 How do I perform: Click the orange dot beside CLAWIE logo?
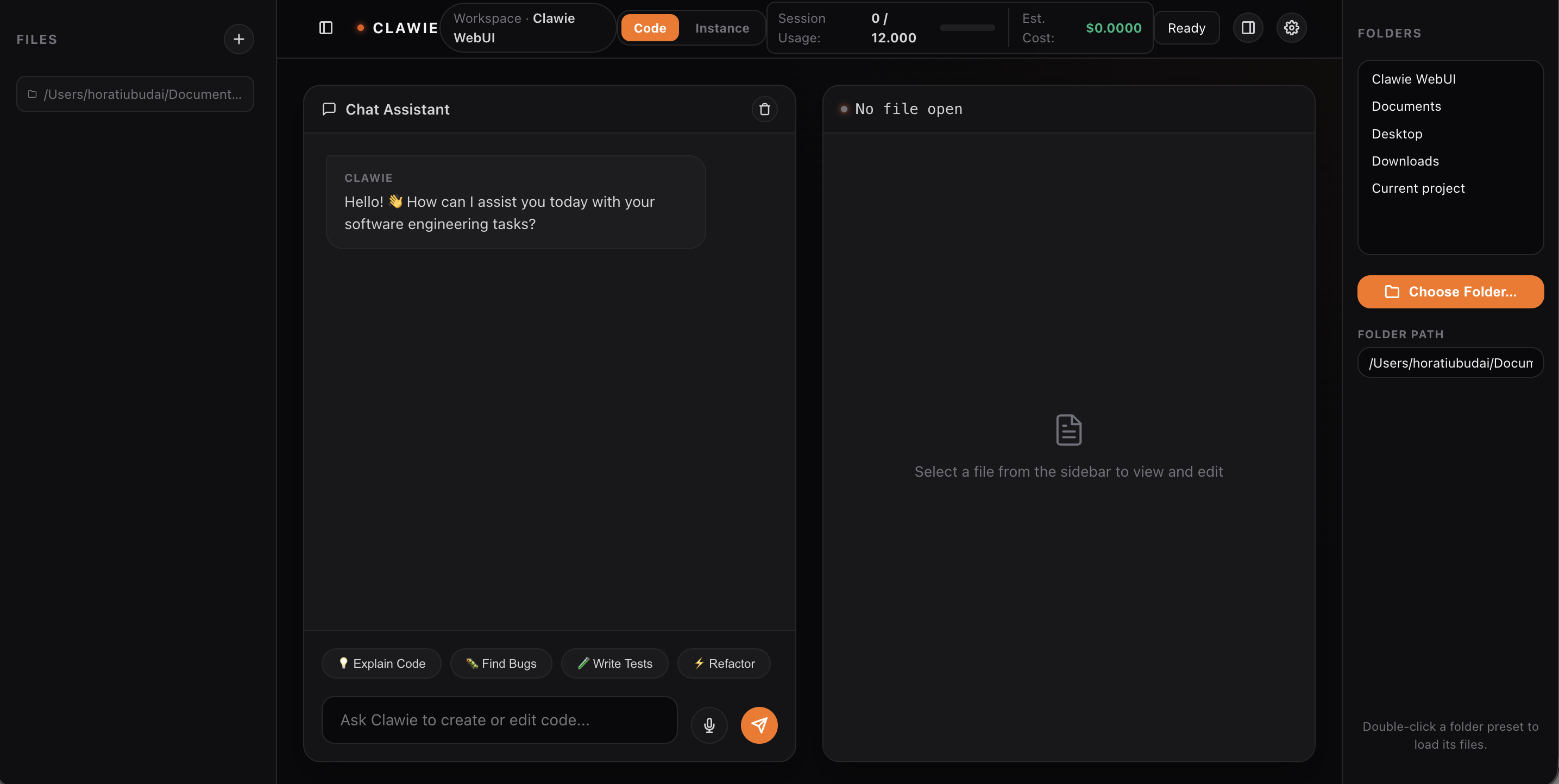point(361,28)
